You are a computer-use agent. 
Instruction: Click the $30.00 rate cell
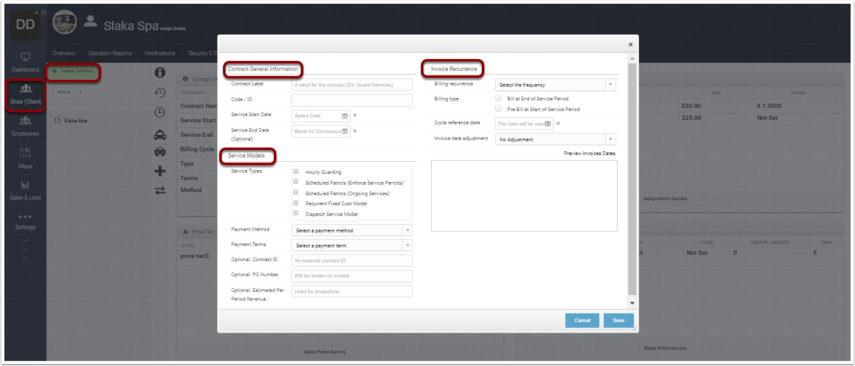pyautogui.click(x=690, y=106)
